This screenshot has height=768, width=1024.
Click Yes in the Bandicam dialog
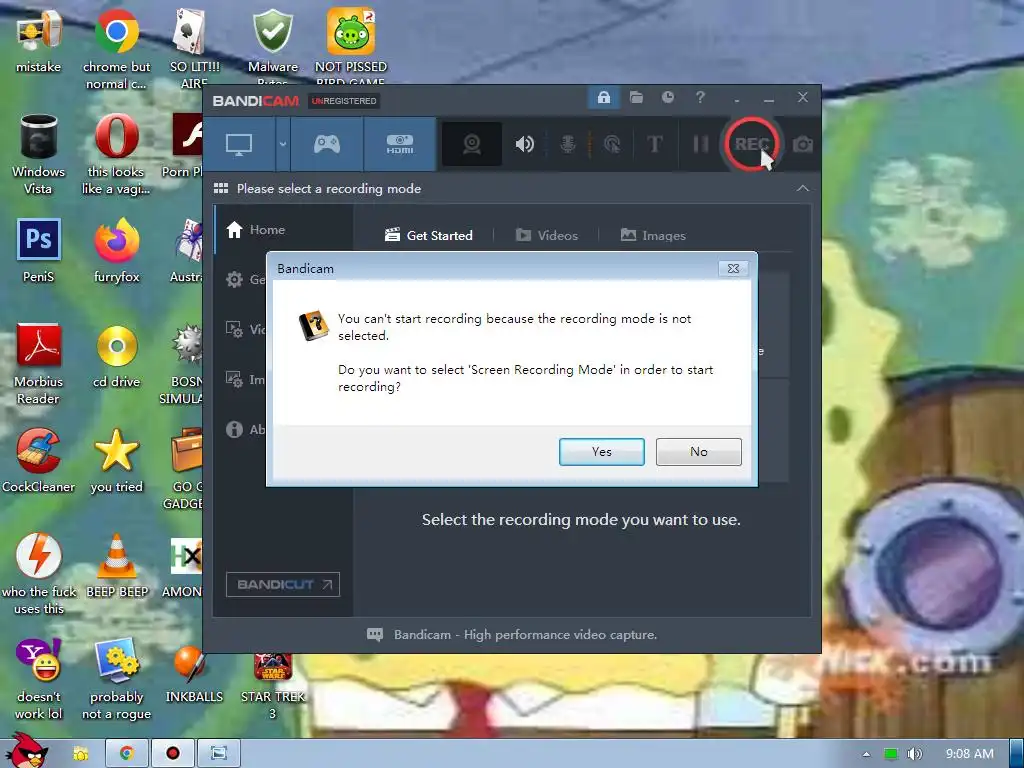coord(601,452)
